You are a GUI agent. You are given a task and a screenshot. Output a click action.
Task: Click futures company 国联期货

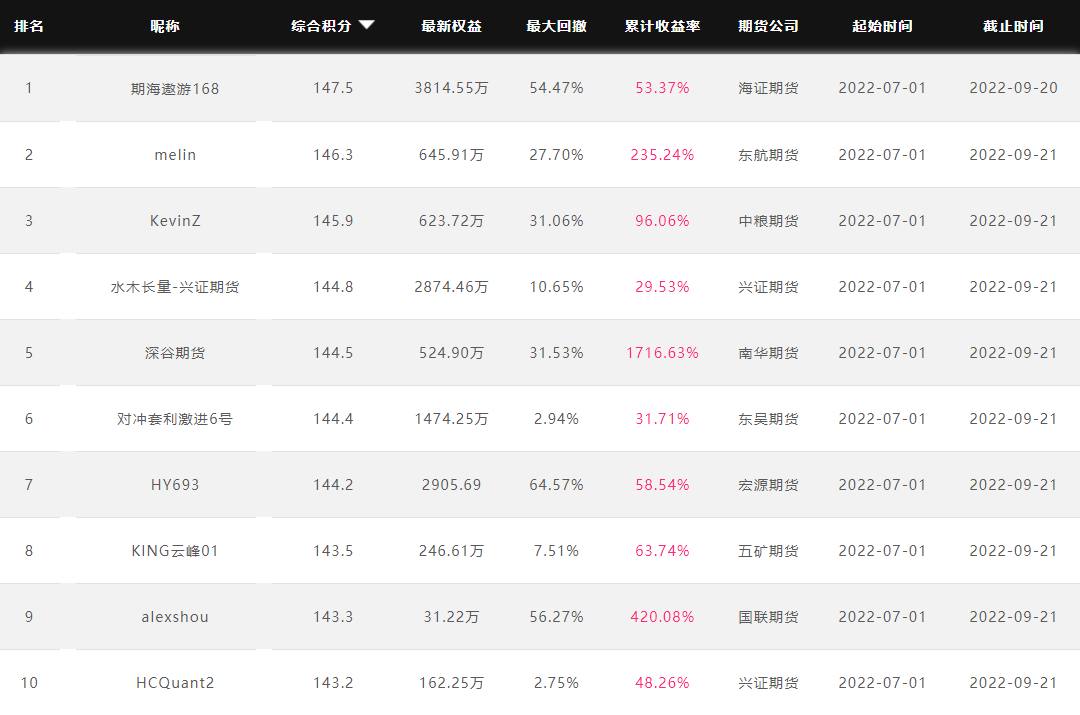769,617
